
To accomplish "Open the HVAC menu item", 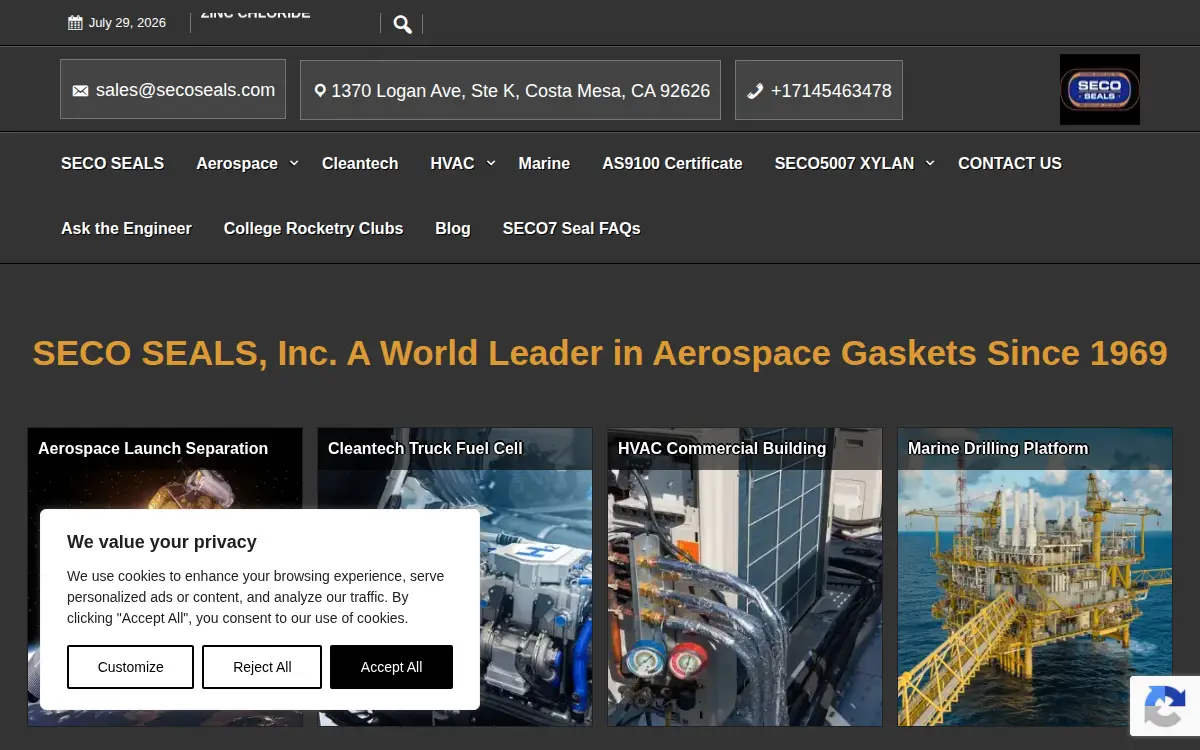I will pyautogui.click(x=452, y=163).
